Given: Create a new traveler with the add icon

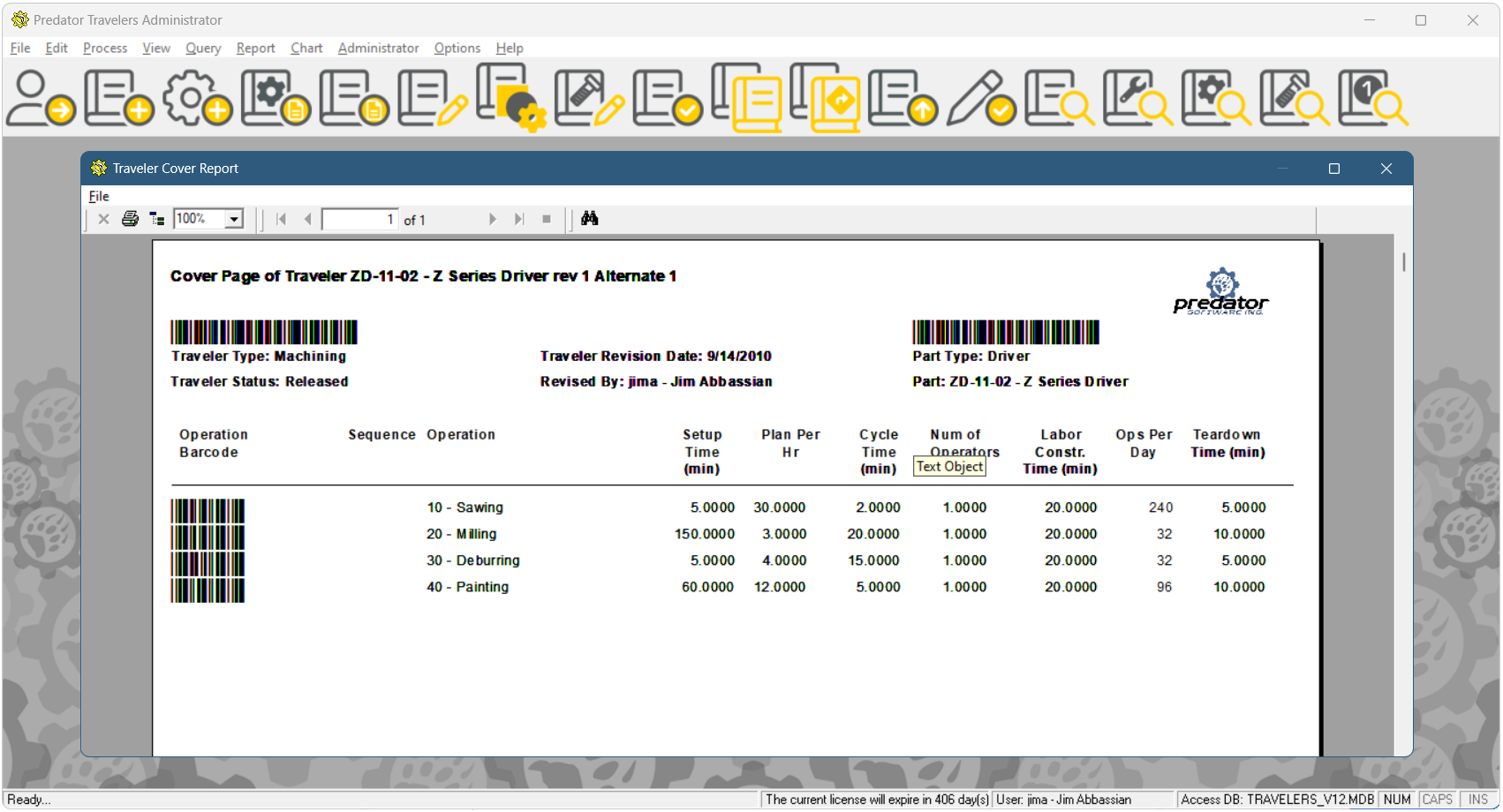Looking at the screenshot, I should (118, 97).
